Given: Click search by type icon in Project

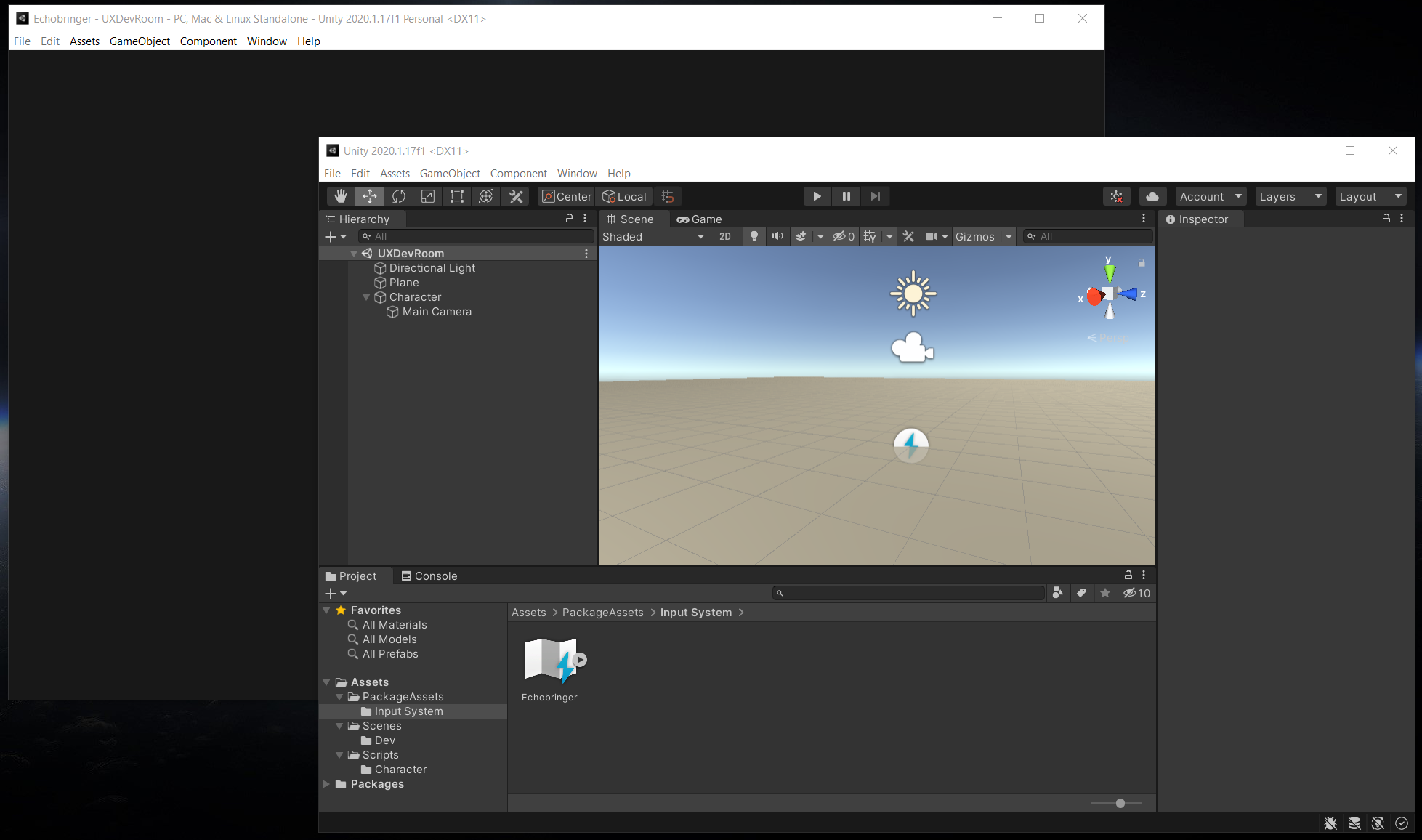Looking at the screenshot, I should pos(1057,593).
